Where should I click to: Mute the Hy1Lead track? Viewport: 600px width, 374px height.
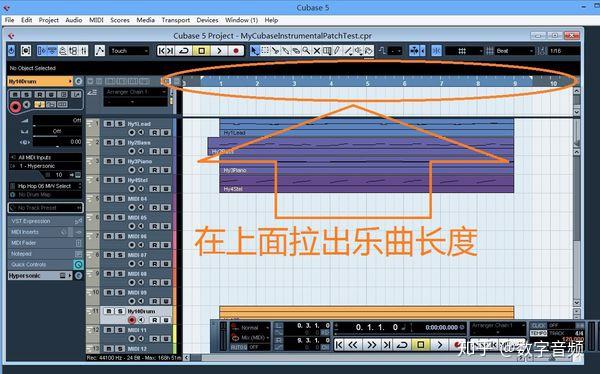tap(109, 124)
